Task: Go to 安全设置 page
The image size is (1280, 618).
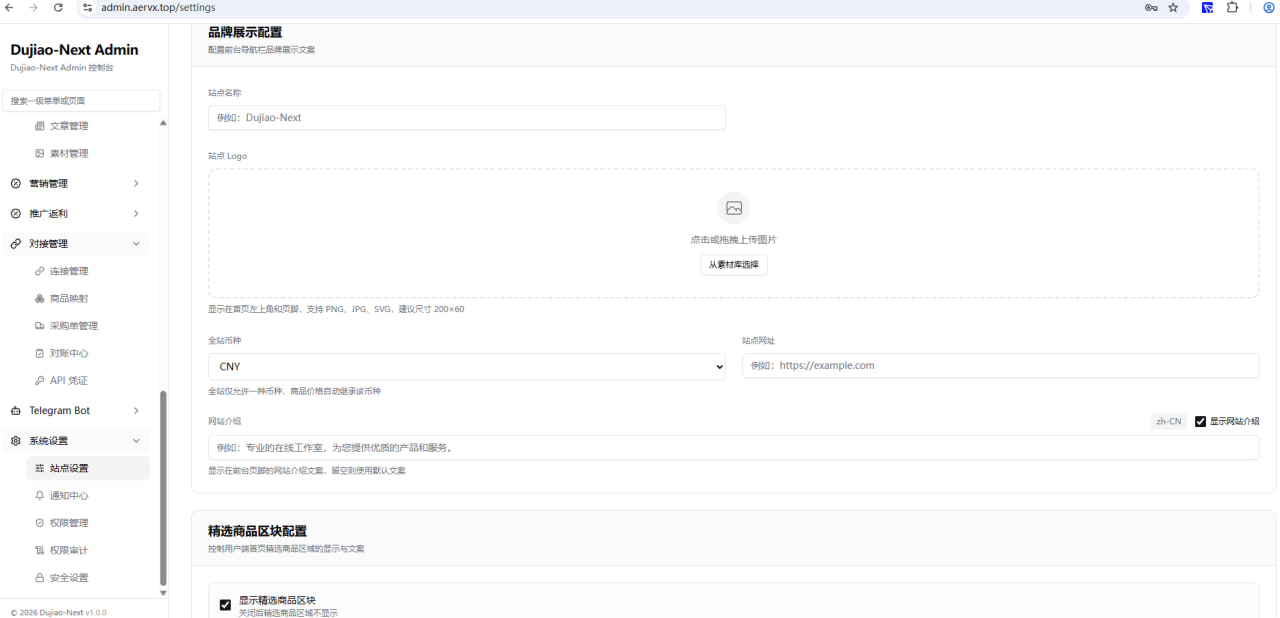Action: pyautogui.click(x=69, y=578)
